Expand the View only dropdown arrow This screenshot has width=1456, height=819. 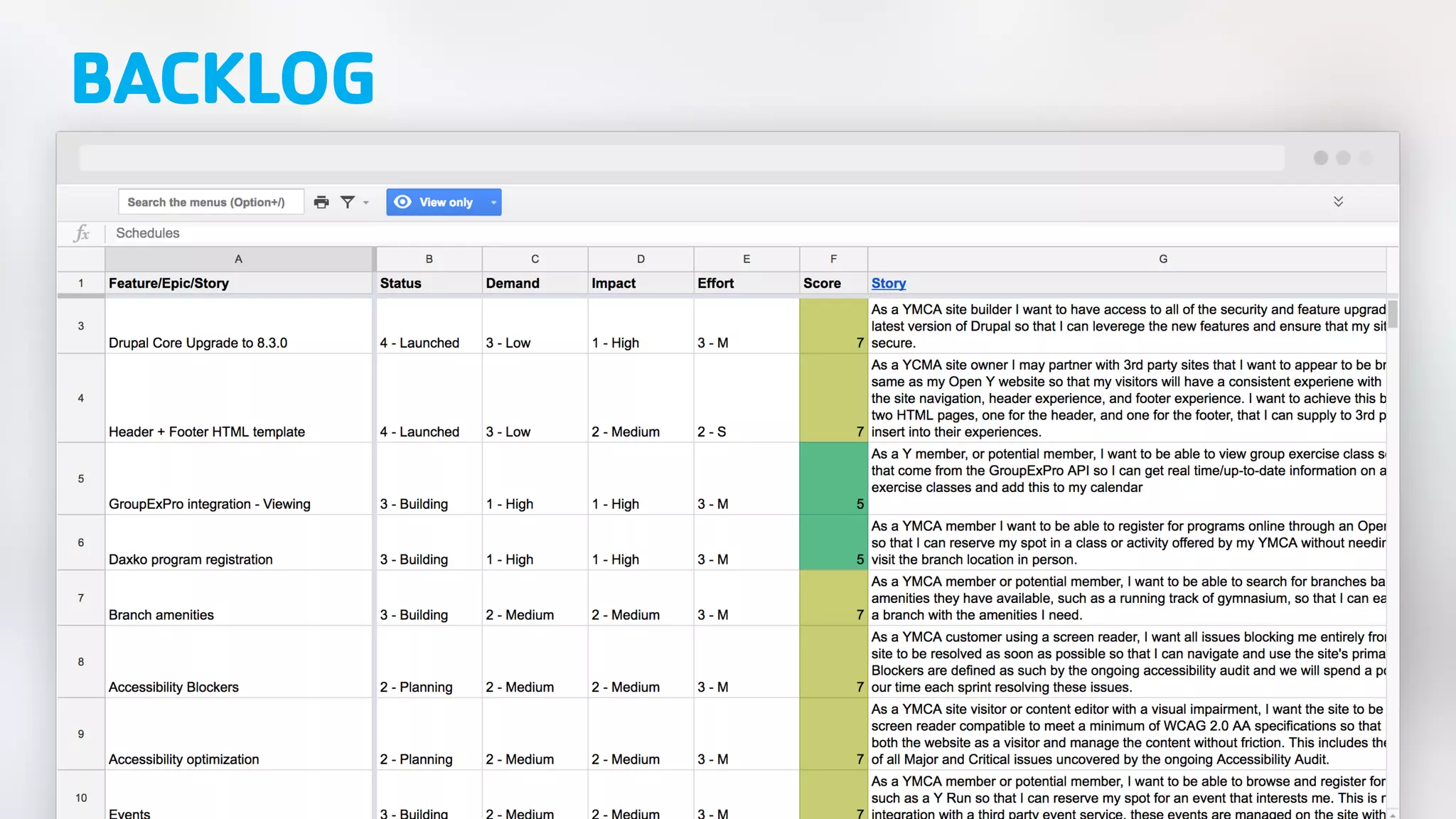tap(493, 203)
